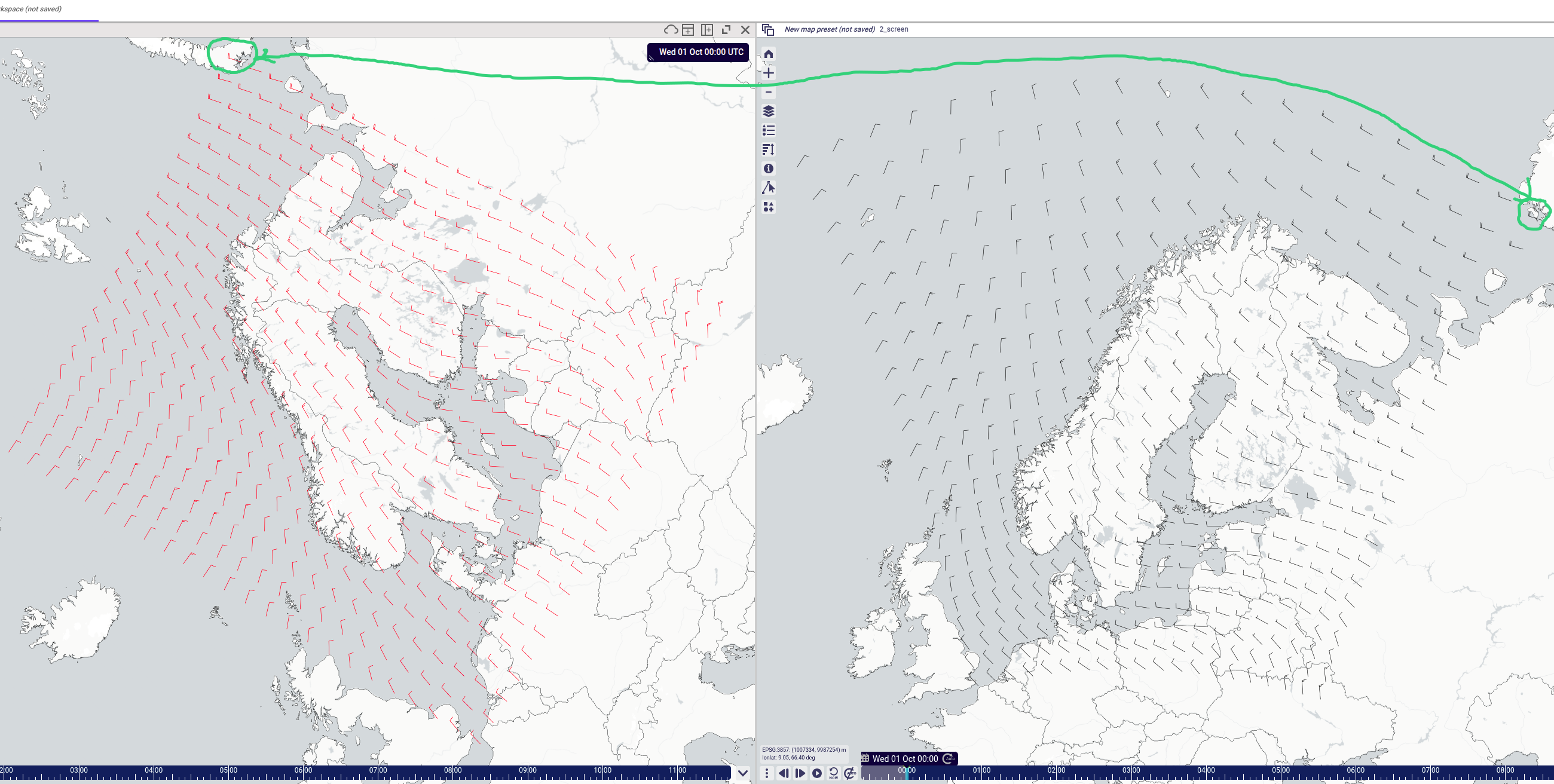Open the layer manager stack icon
This screenshot has width=1554, height=784.
pyautogui.click(x=769, y=112)
